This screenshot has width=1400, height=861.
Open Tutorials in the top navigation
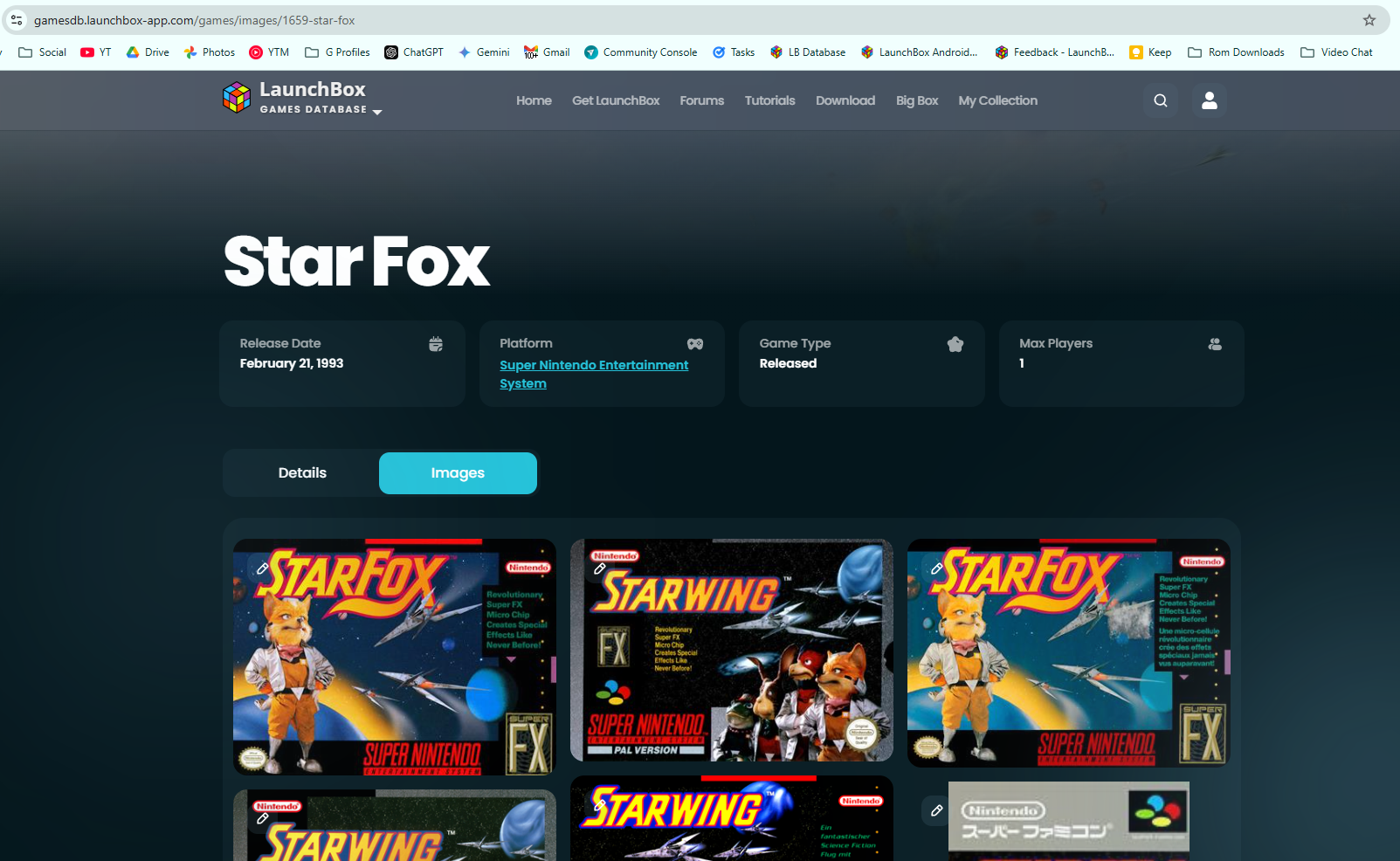[x=770, y=100]
